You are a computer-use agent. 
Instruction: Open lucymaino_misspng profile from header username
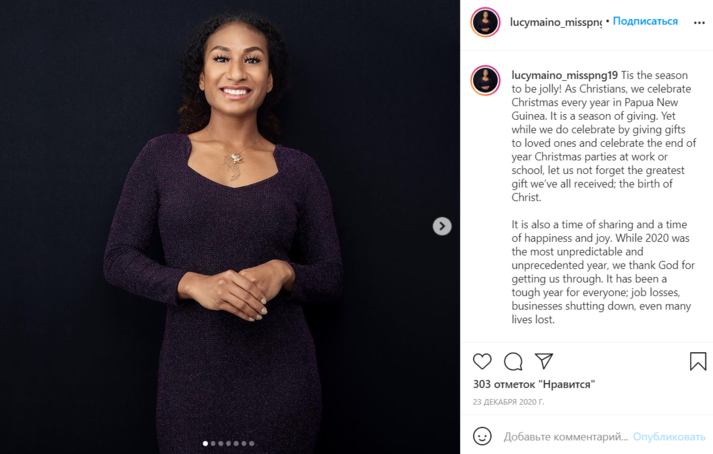click(x=556, y=22)
